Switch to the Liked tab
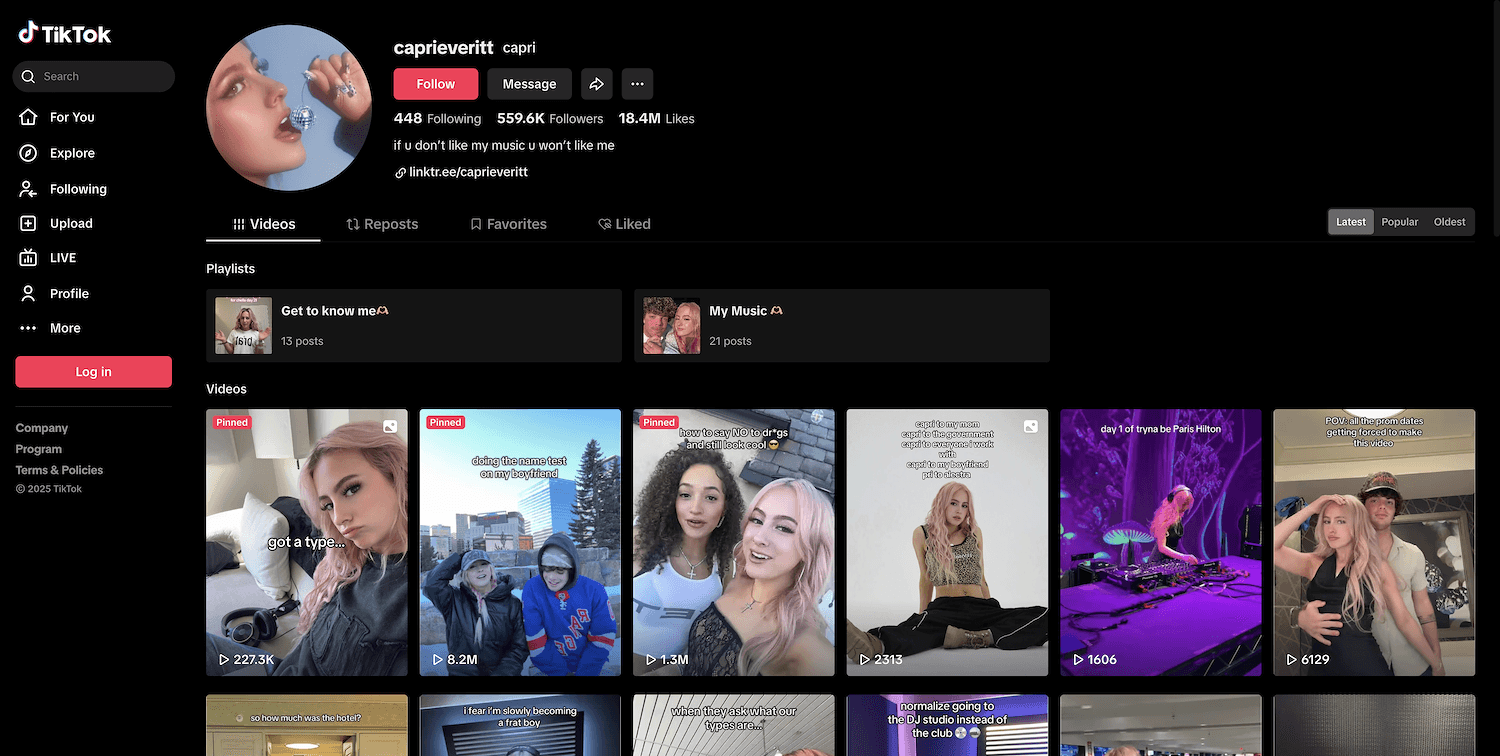The width and height of the screenshot is (1500, 756). pos(624,224)
